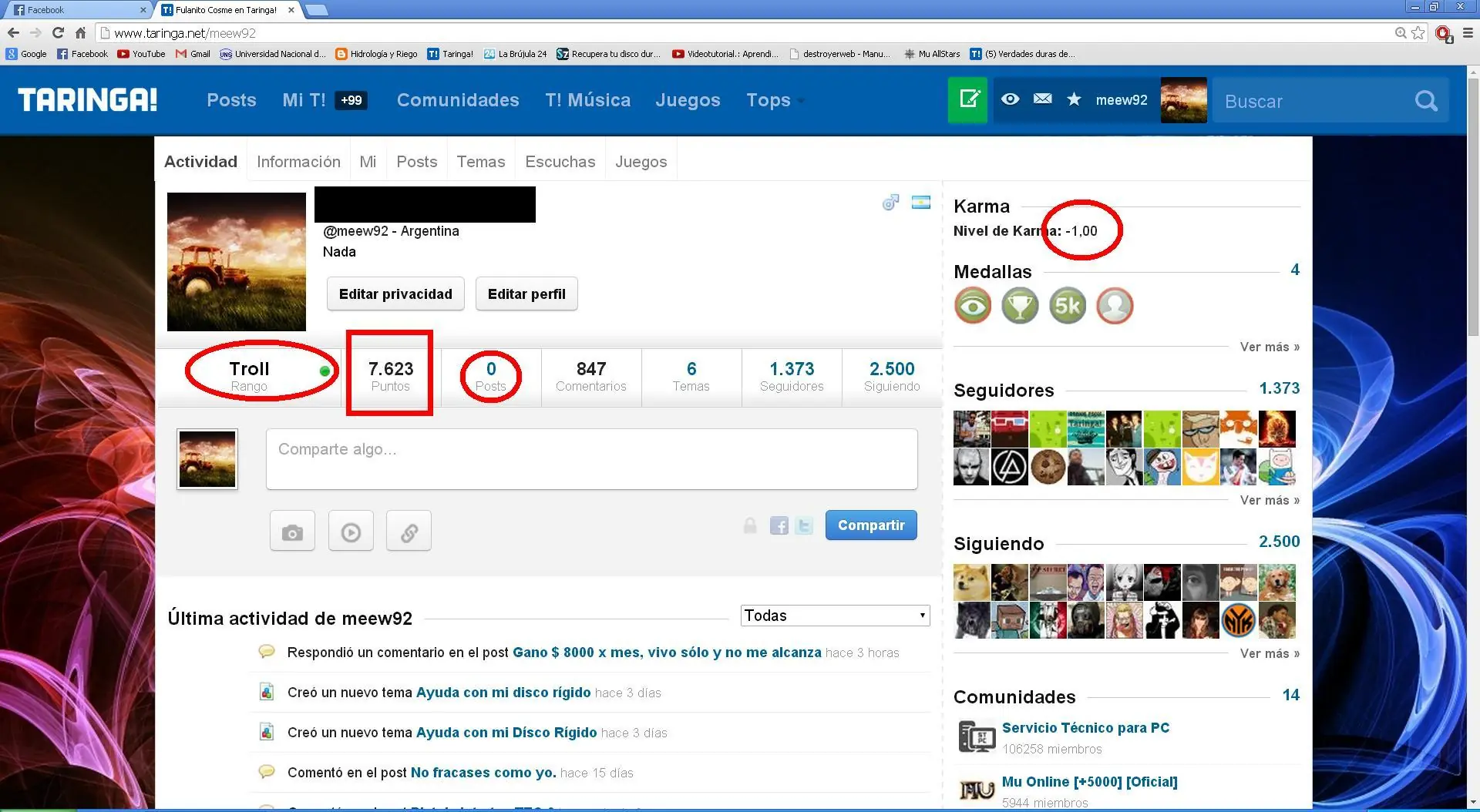The width and height of the screenshot is (1480, 812).
Task: Click the favorites star icon
Action: click(1074, 99)
